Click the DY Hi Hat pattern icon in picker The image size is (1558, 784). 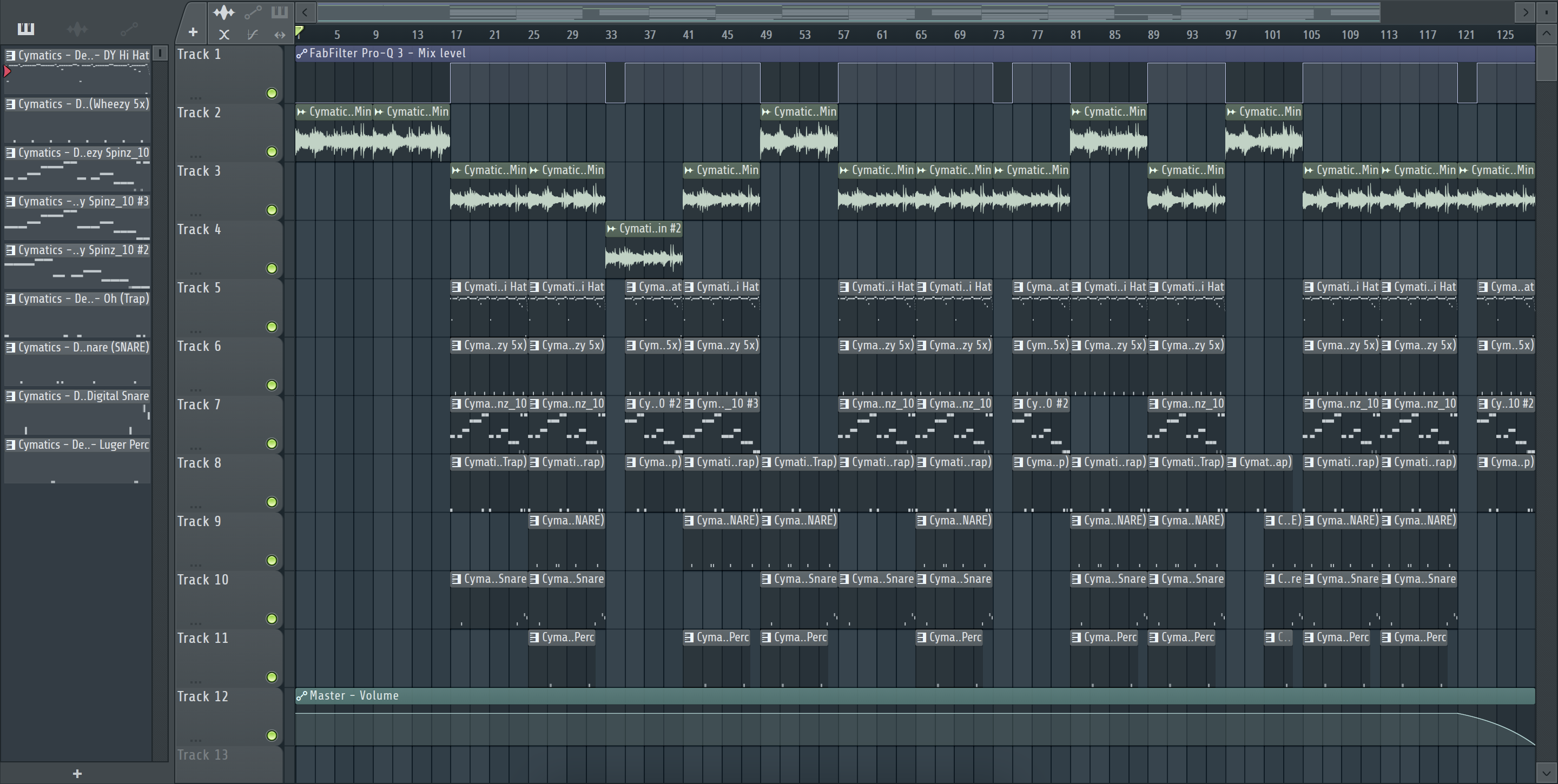click(x=10, y=56)
